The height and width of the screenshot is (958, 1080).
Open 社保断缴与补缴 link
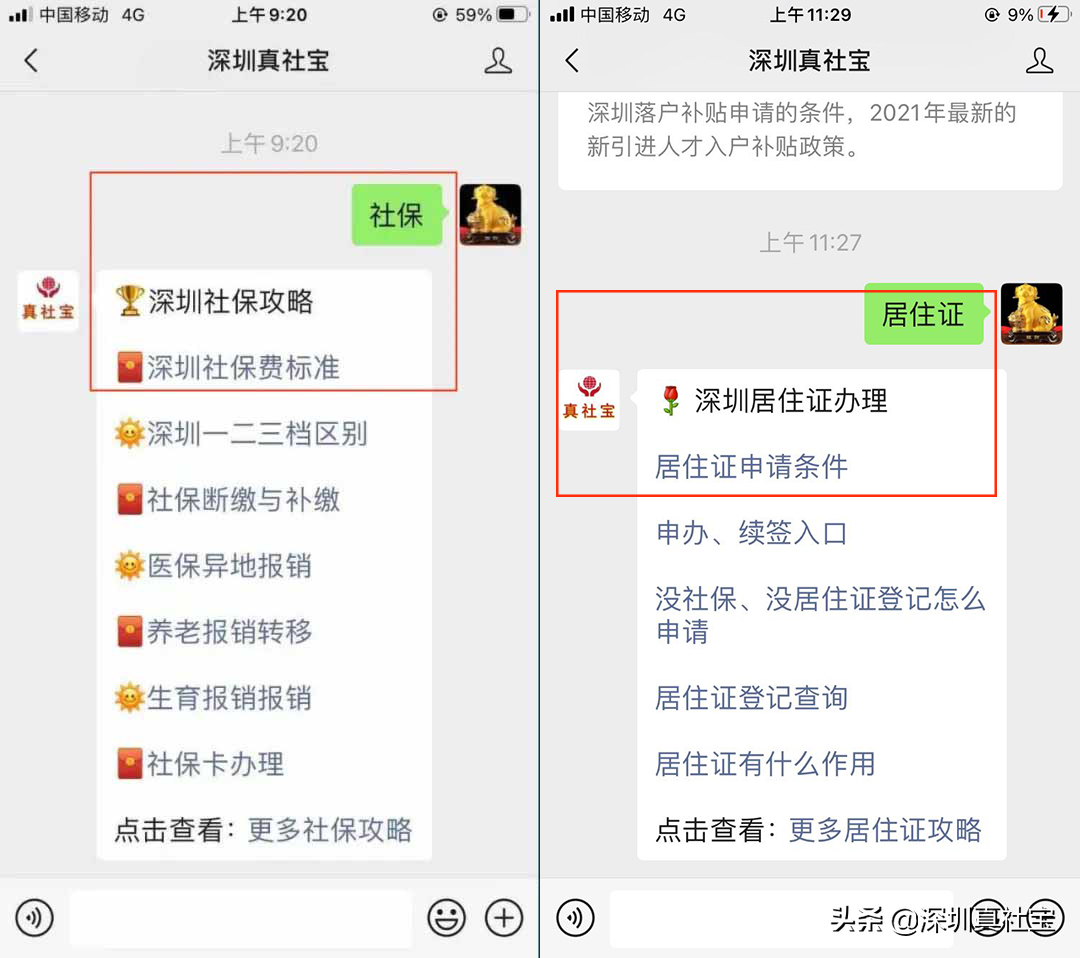(242, 500)
